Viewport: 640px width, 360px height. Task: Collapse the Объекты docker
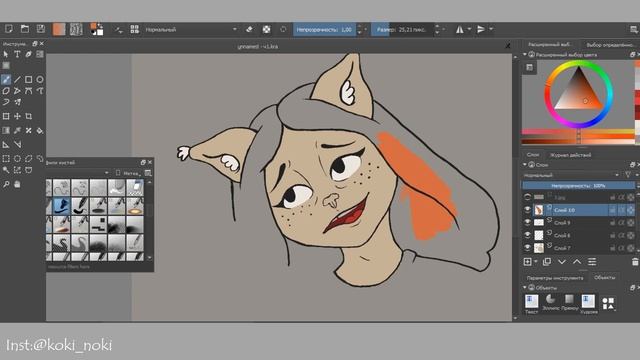[x=525, y=288]
